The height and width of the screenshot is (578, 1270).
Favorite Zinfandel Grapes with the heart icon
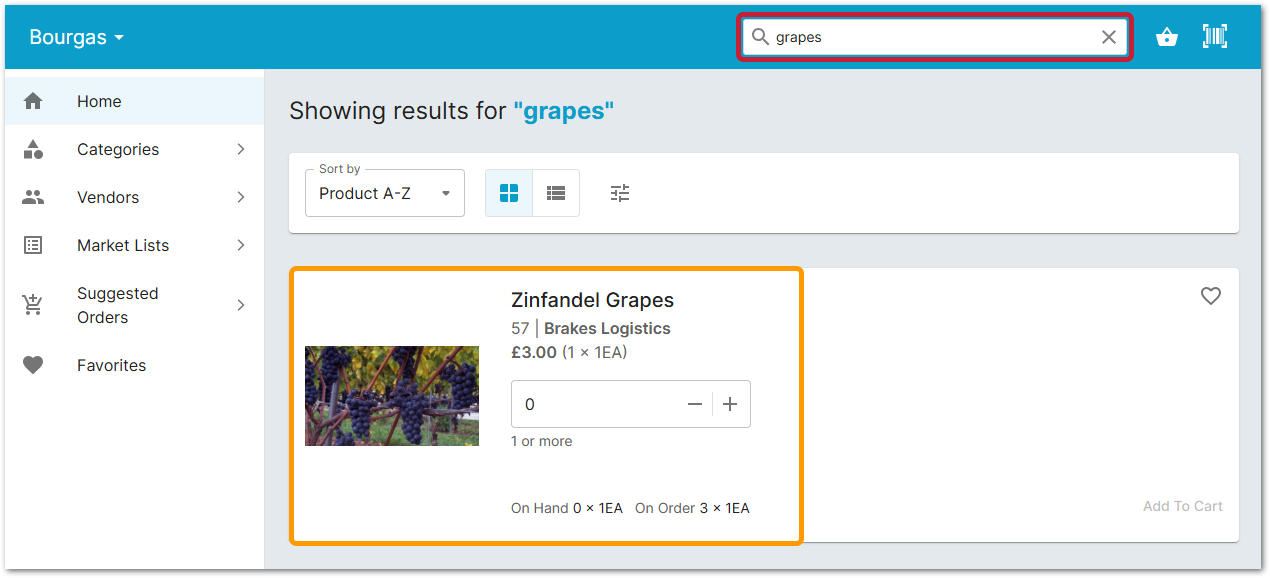(1211, 296)
